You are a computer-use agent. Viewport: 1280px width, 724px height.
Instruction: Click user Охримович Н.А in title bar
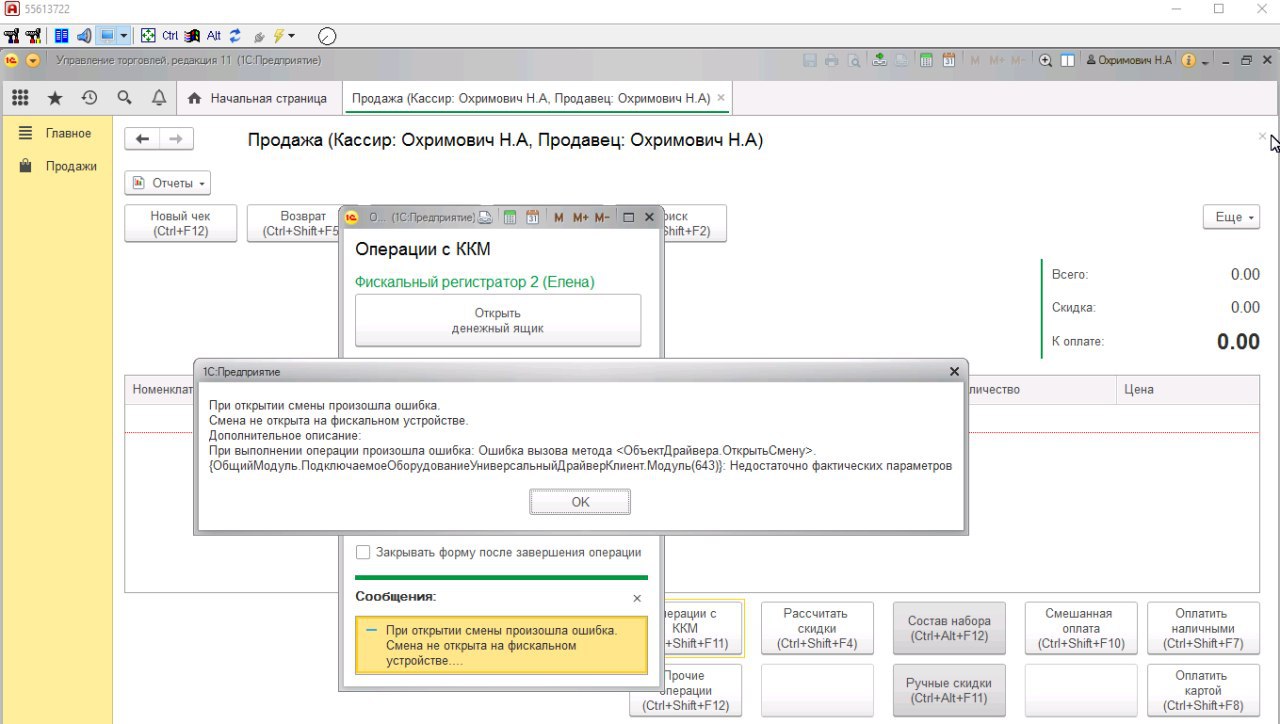click(x=1129, y=60)
